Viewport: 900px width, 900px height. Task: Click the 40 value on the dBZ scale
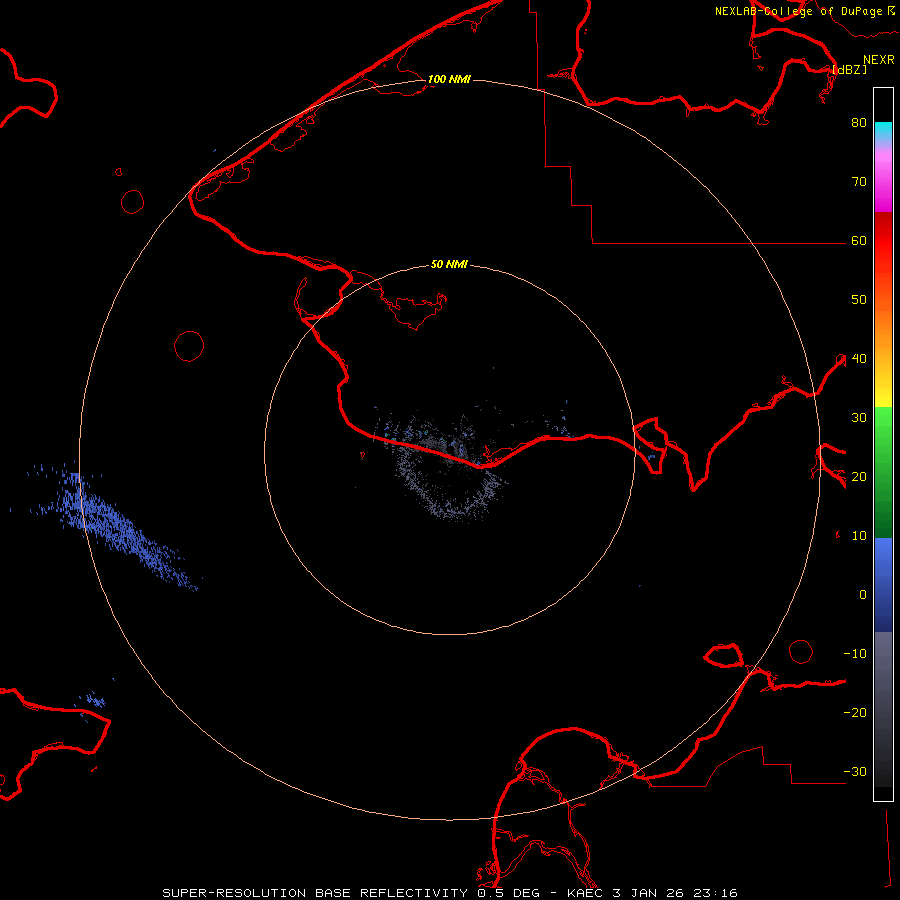(x=859, y=359)
